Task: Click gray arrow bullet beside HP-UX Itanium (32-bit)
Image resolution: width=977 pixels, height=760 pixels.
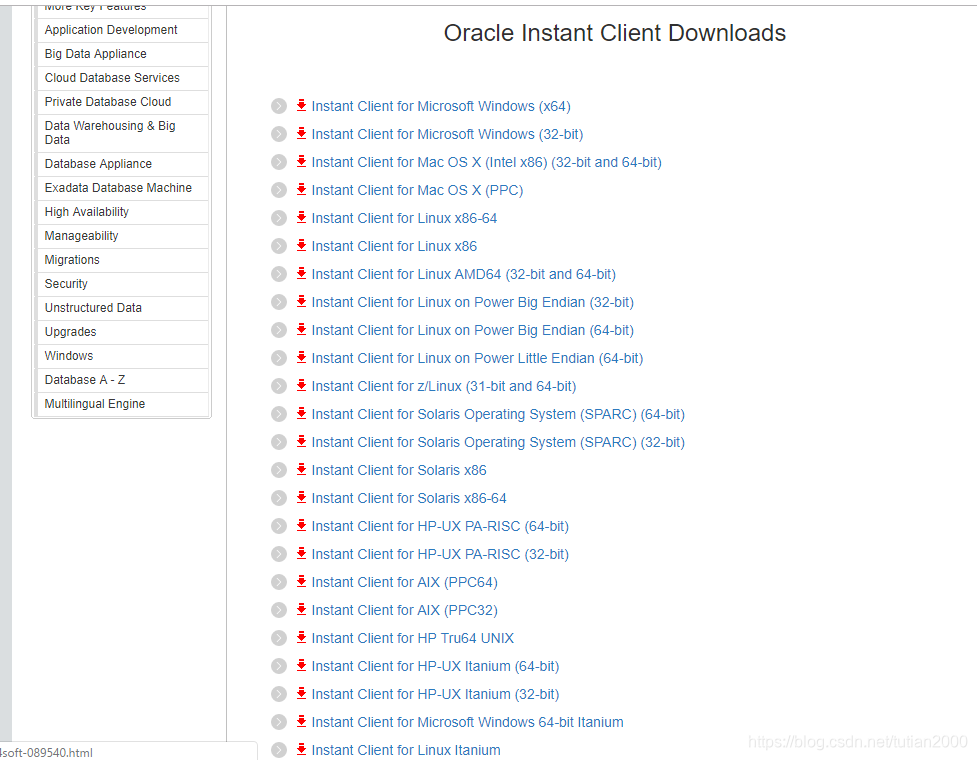Action: tap(279, 695)
